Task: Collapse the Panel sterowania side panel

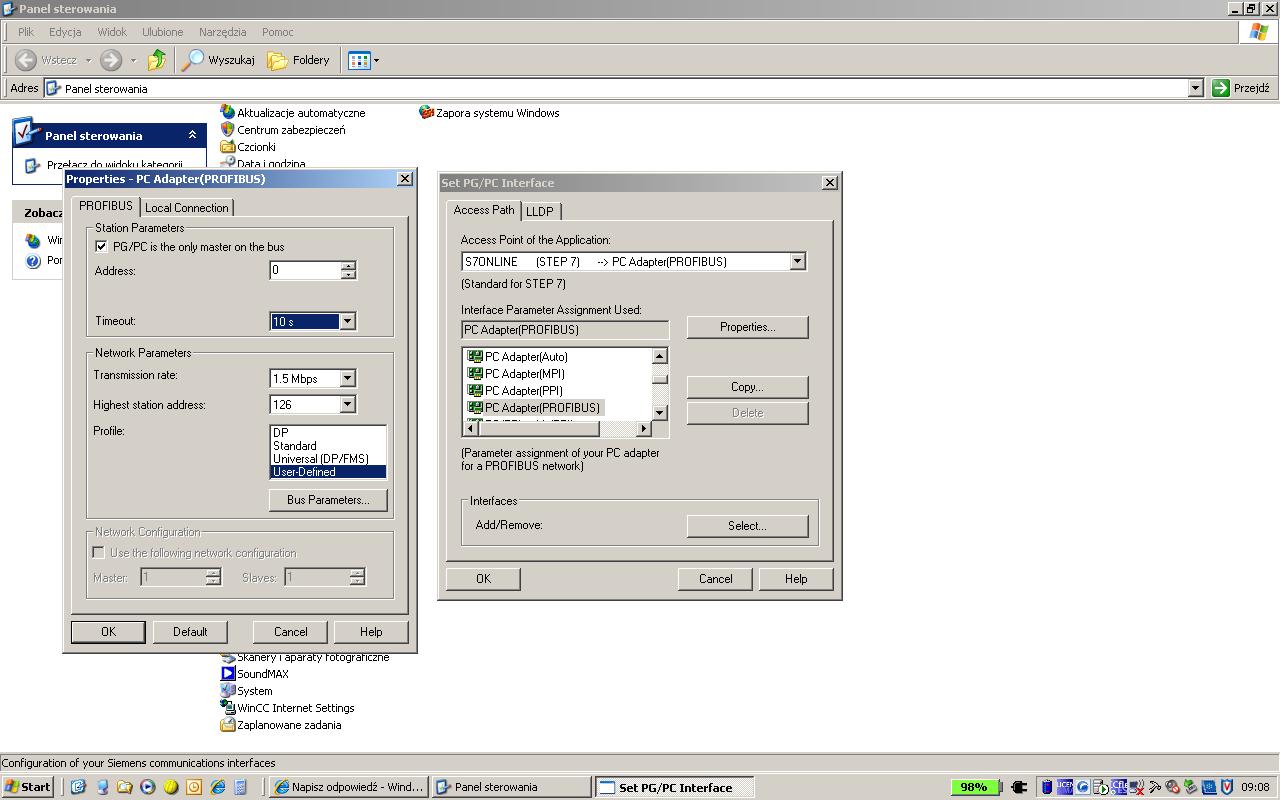Action: tap(192, 135)
